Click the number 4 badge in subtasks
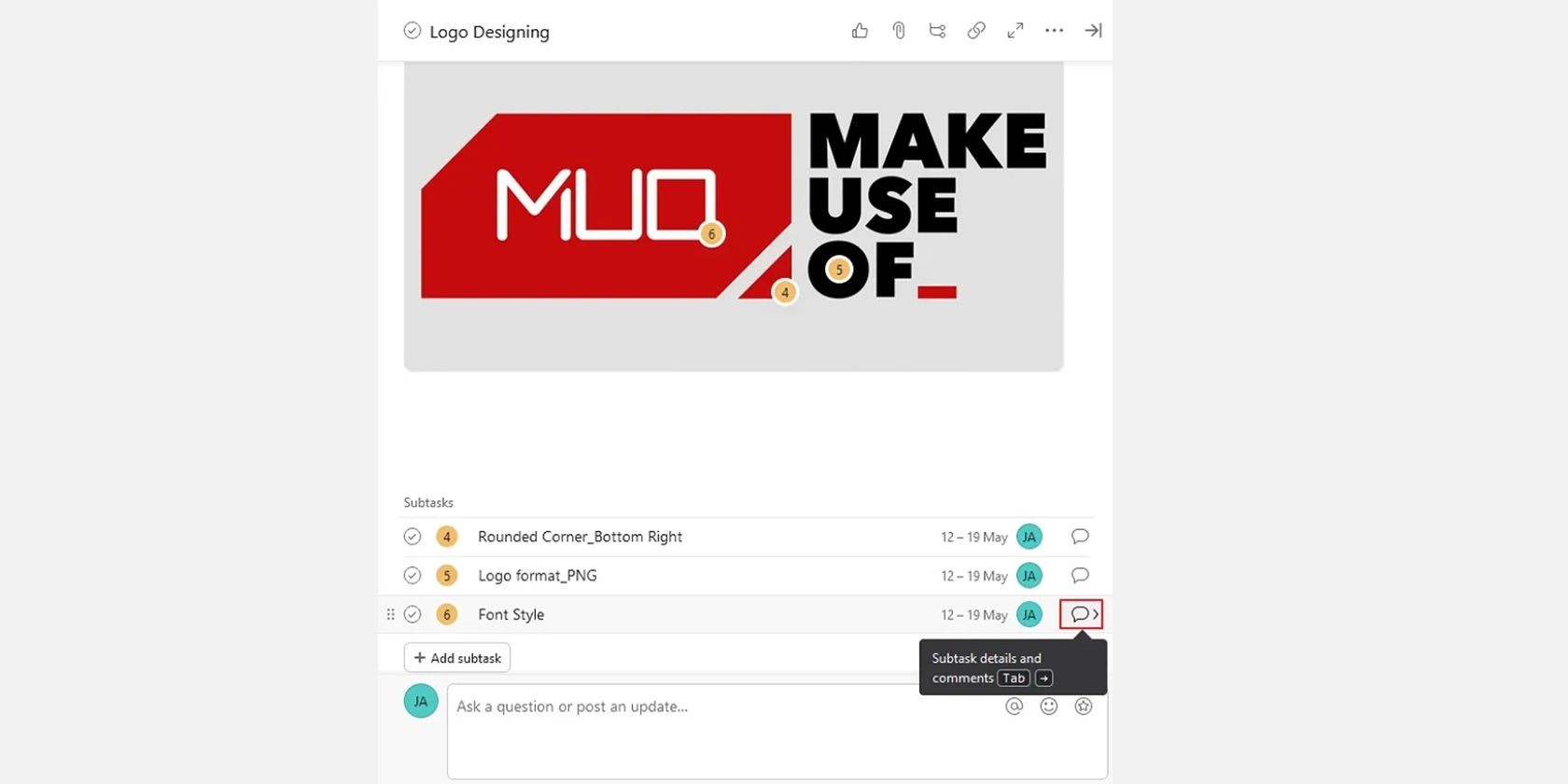This screenshot has width=1568, height=784. click(447, 537)
